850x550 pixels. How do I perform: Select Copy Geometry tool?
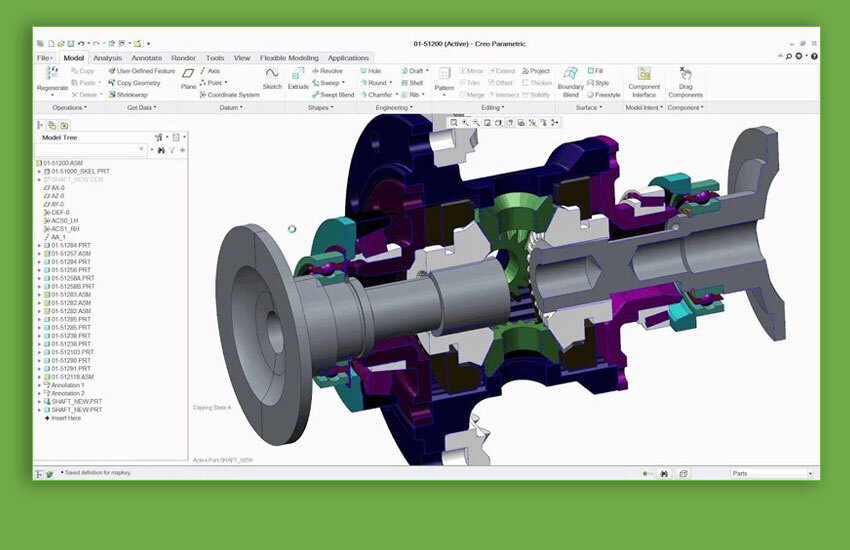(x=134, y=83)
